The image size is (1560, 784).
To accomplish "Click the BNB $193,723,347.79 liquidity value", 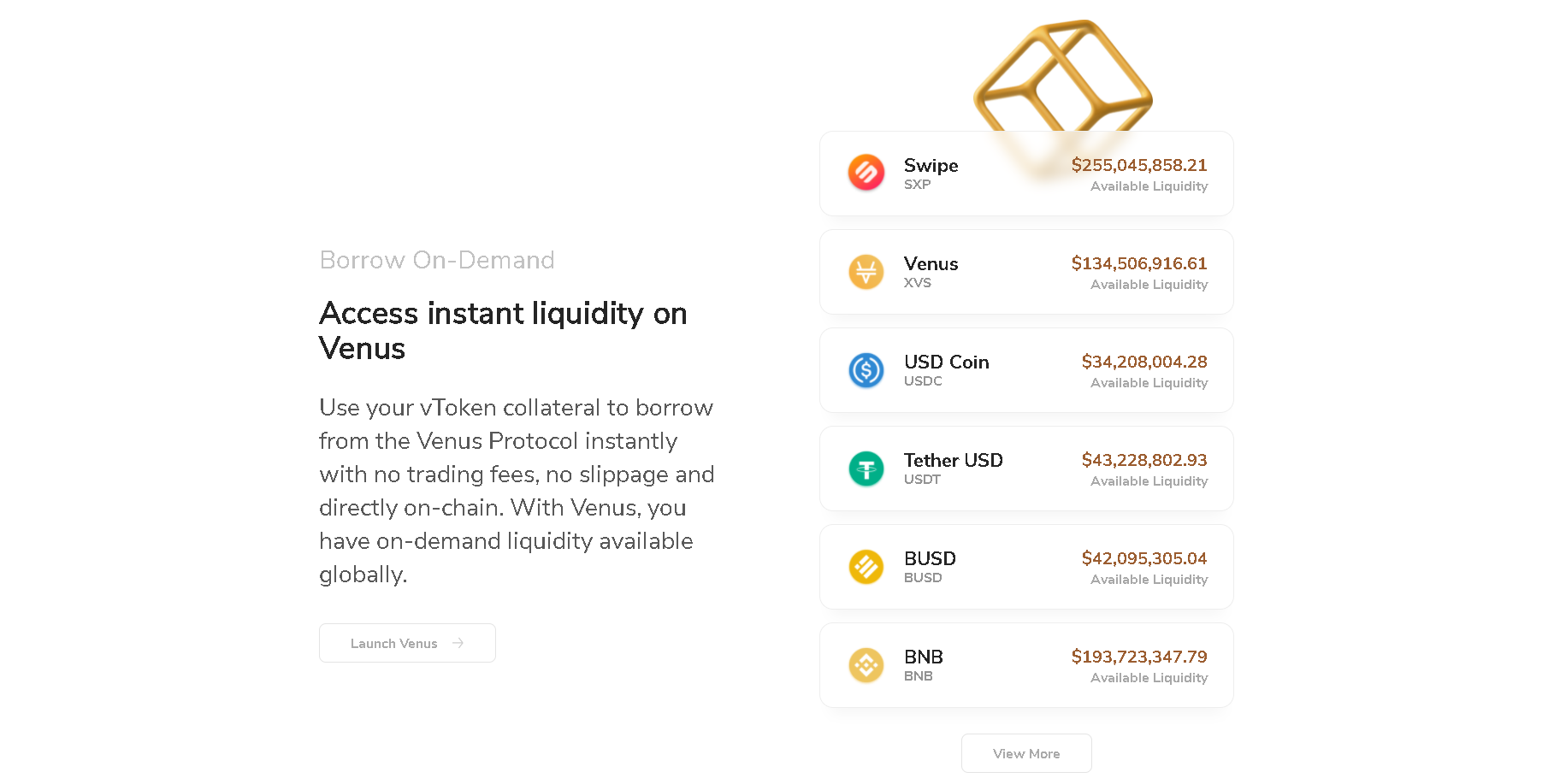I will tap(1139, 657).
